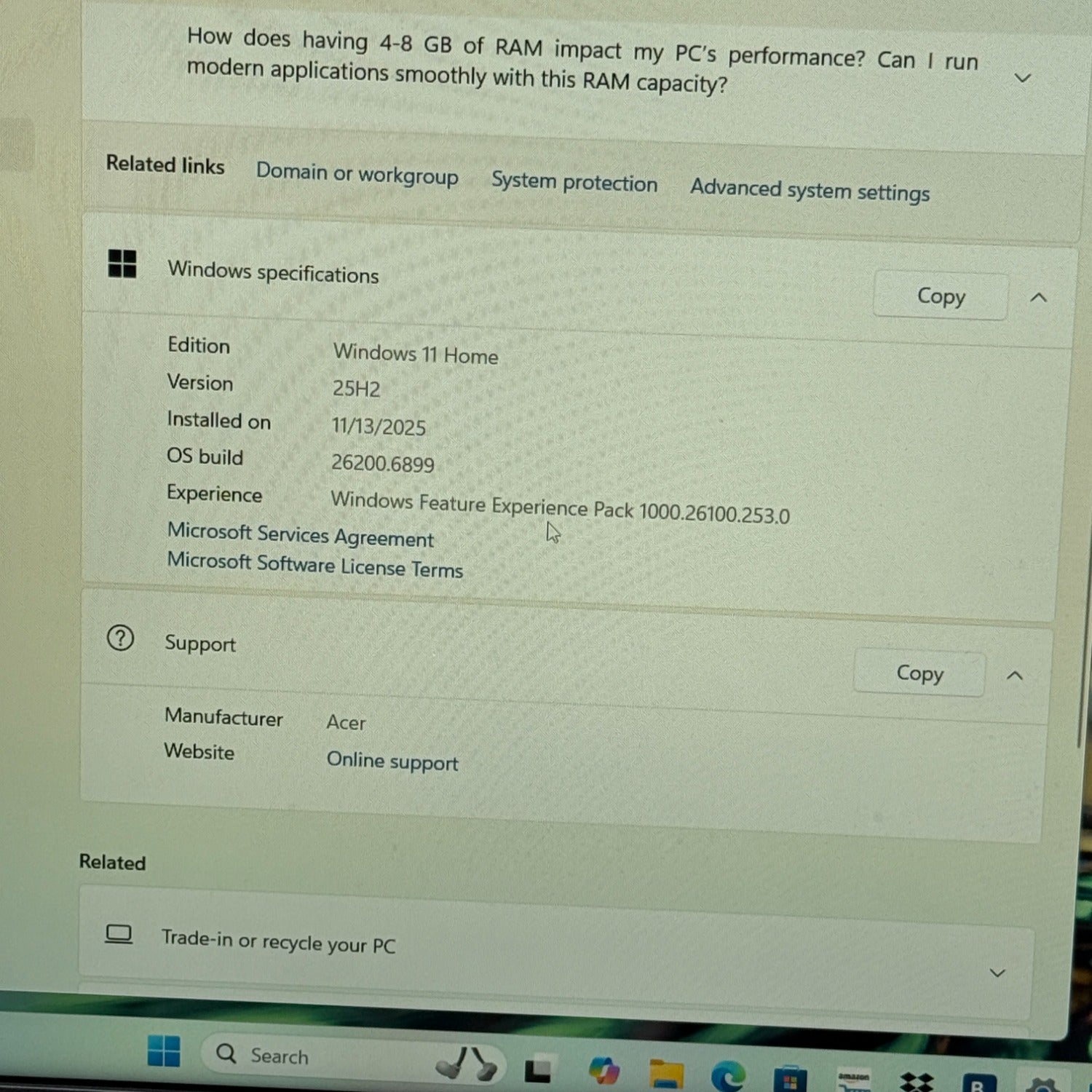
Task: Open System protection settings
Action: [574, 182]
